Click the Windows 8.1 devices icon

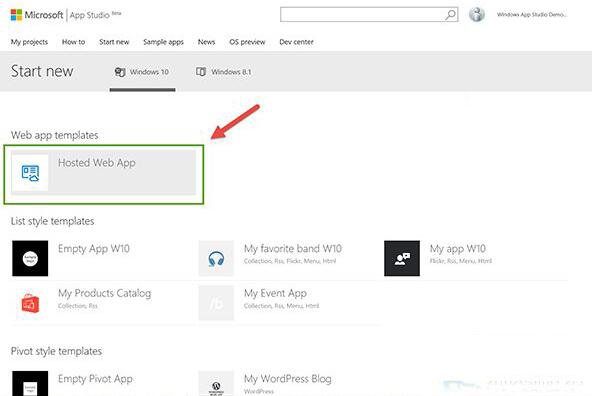click(x=201, y=72)
